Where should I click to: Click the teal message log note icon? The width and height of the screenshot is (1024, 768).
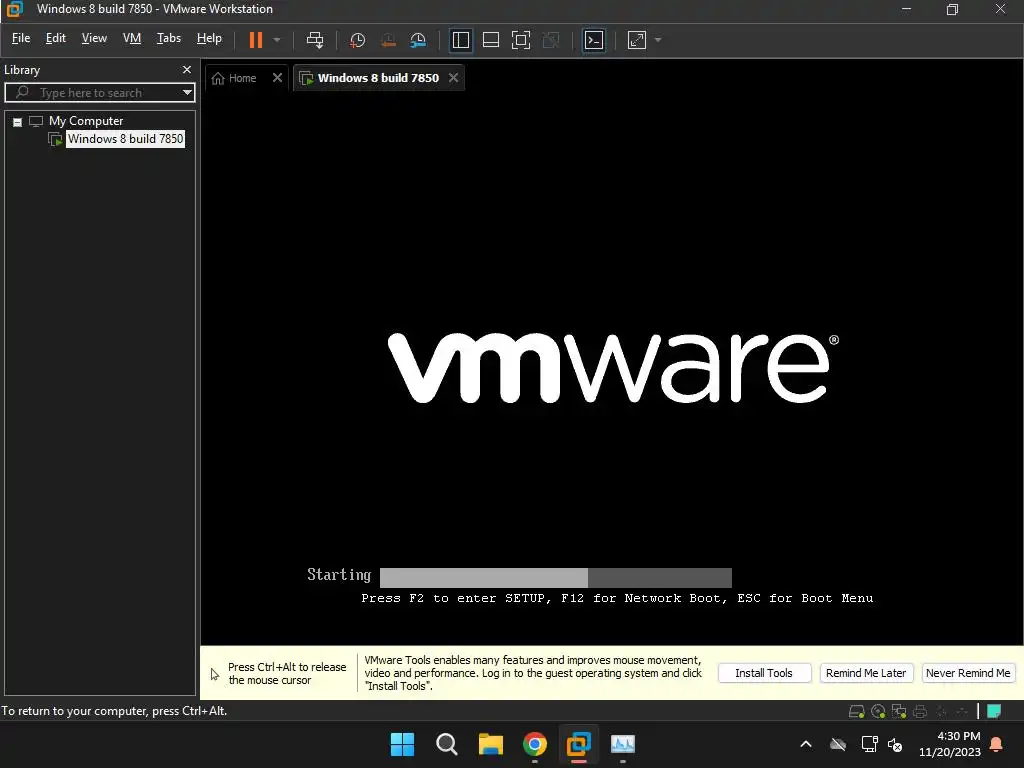[x=994, y=711]
